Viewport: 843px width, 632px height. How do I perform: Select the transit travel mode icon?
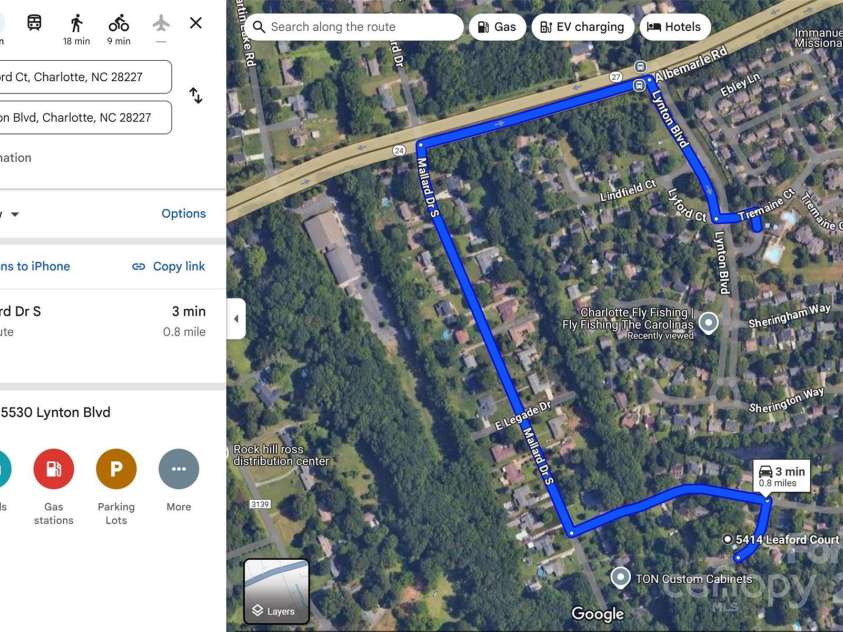[34, 23]
